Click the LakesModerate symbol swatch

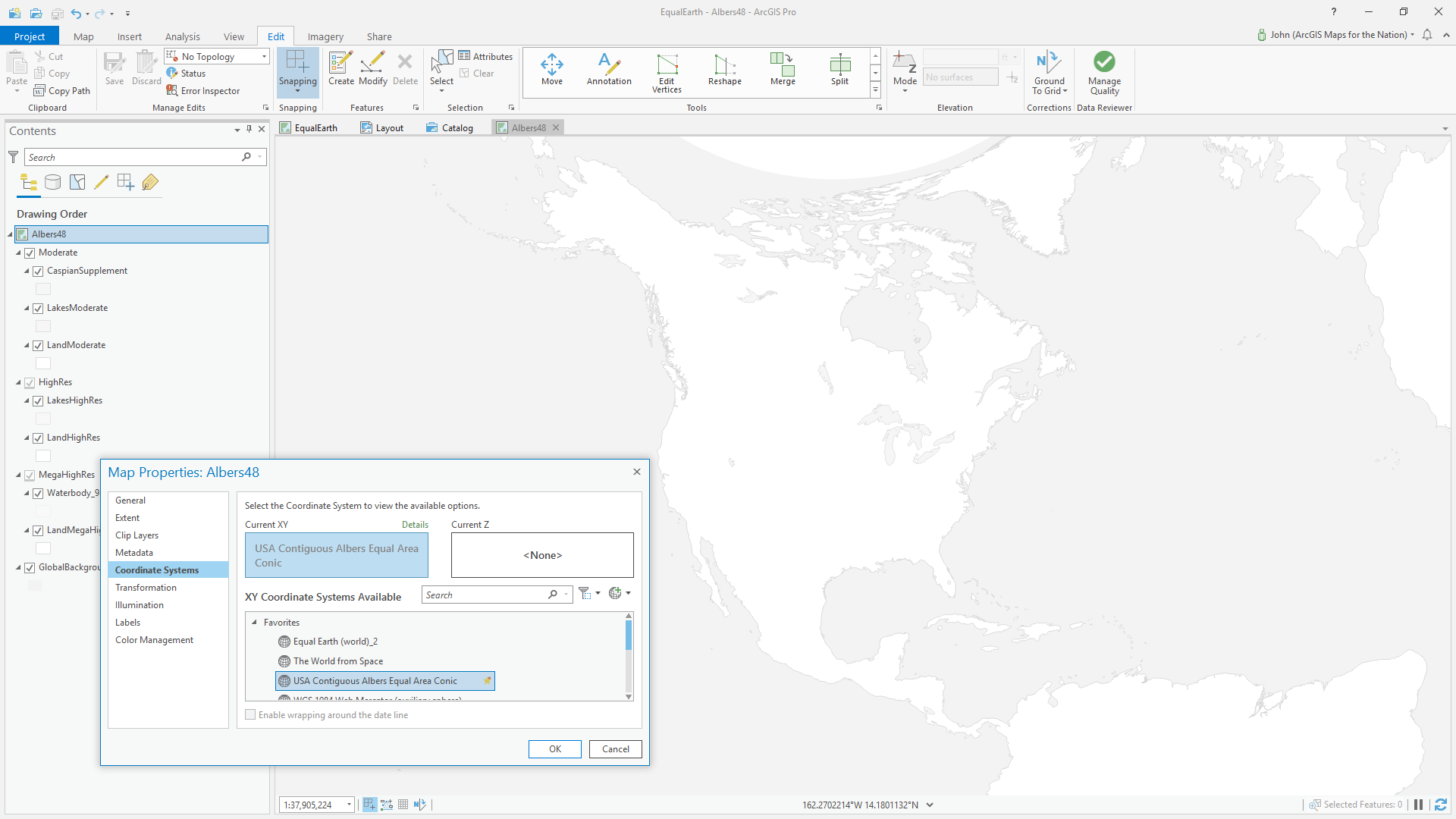pos(43,326)
